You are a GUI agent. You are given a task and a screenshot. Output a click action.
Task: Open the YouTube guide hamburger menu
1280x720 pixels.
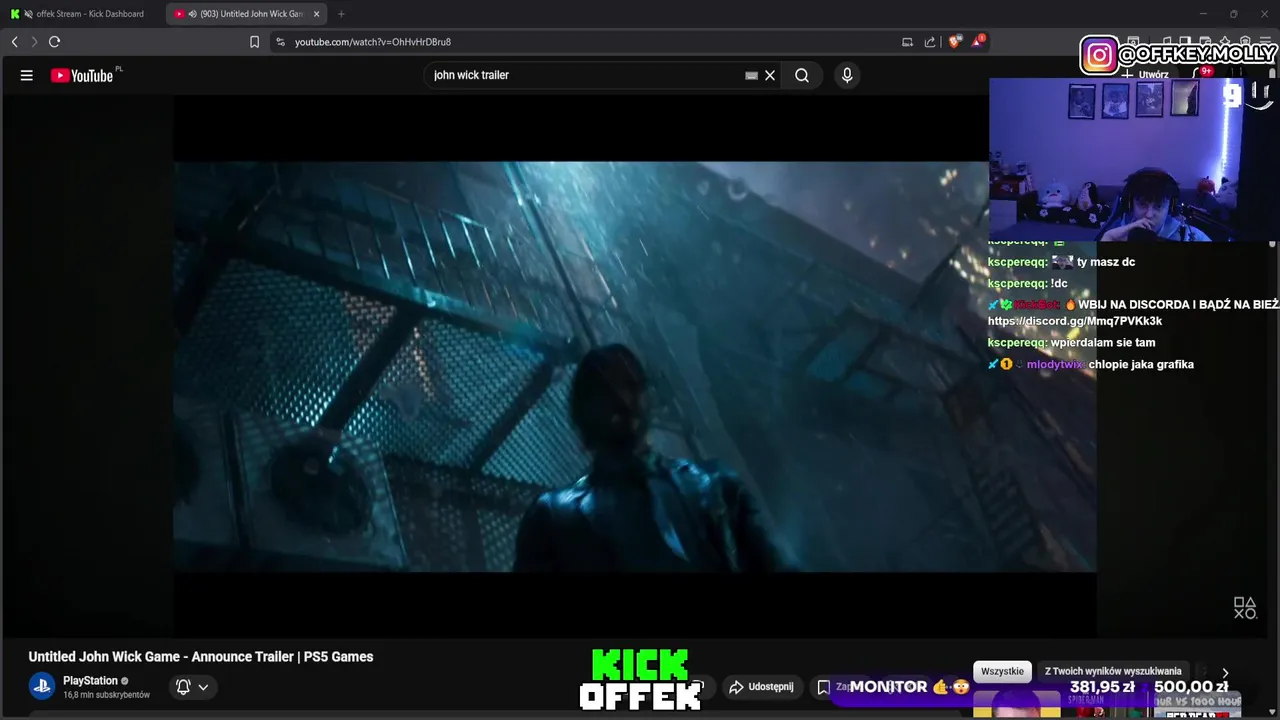pos(27,75)
